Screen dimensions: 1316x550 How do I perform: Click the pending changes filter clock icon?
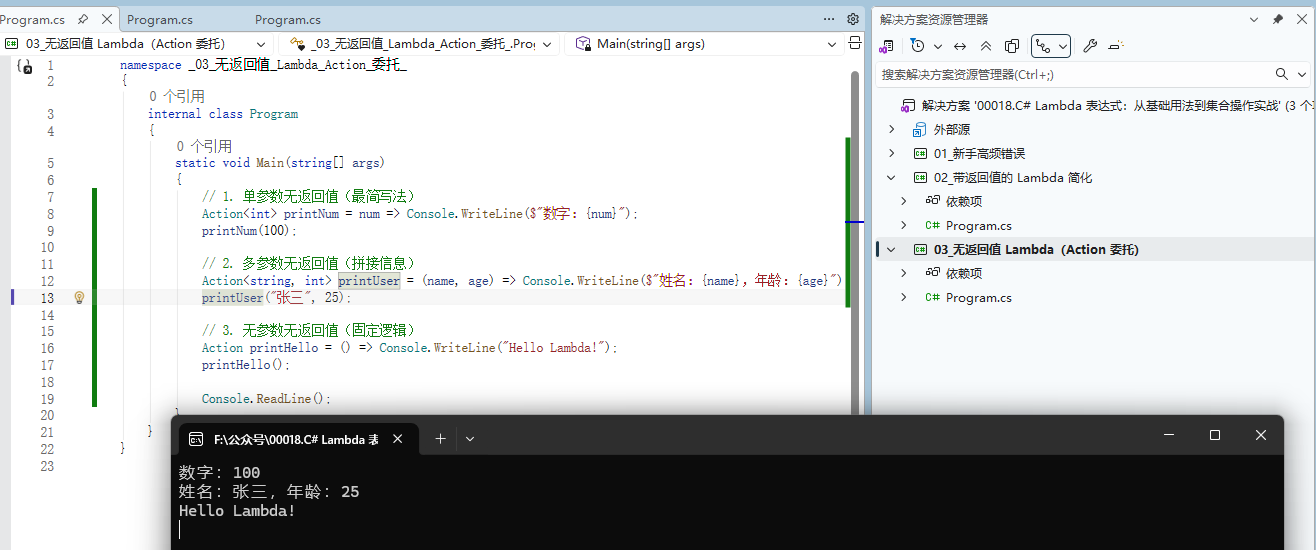coord(918,46)
